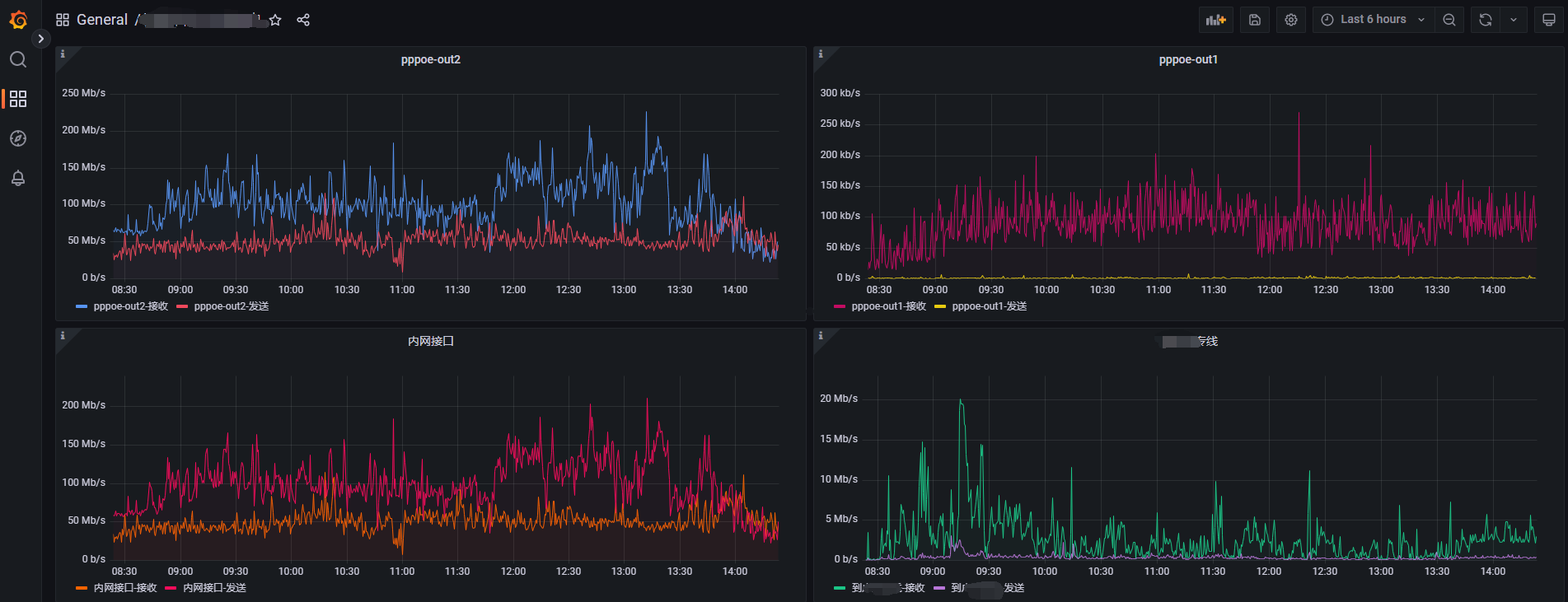This screenshot has width=1568, height=602.
Task: Open the 专线 panel title menu
Action: pyautogui.click(x=1190, y=341)
